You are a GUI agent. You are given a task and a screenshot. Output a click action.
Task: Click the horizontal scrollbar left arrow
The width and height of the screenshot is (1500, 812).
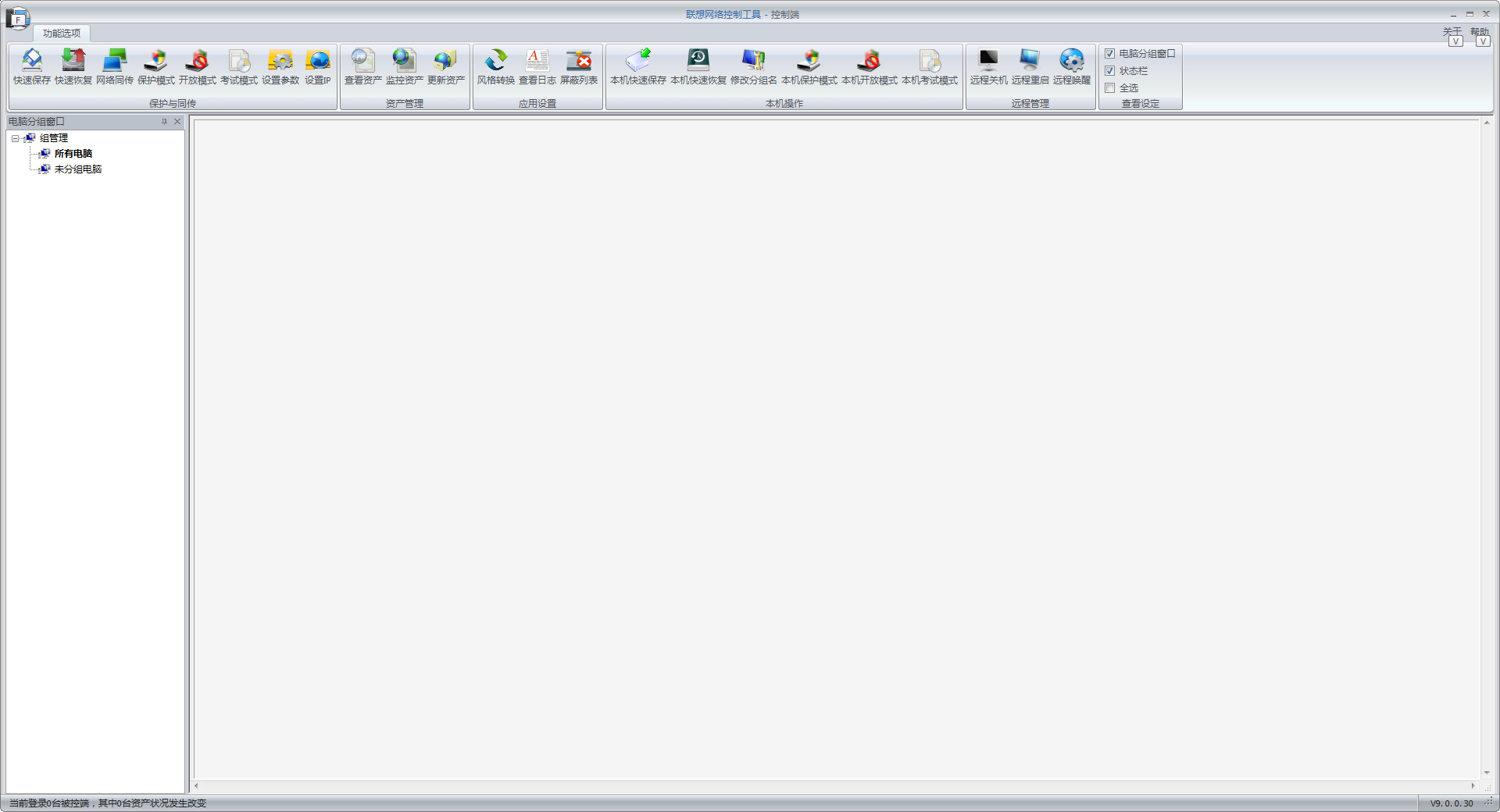[196, 785]
